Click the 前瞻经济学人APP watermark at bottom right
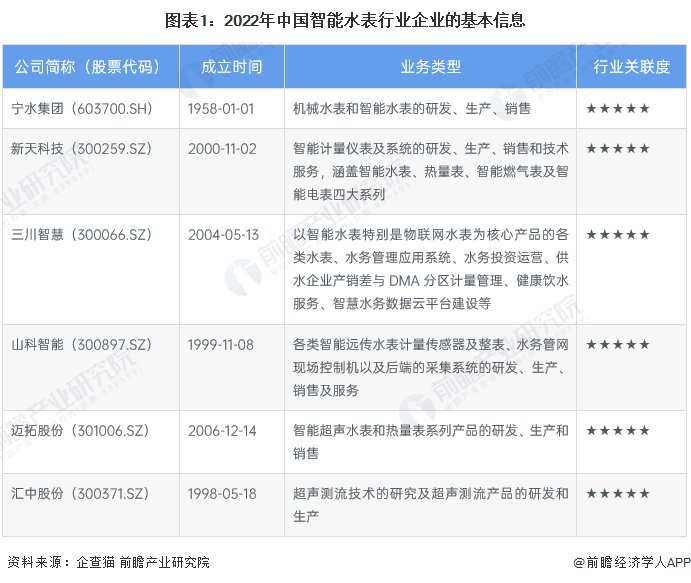This screenshot has height=583, width=691. point(623,563)
